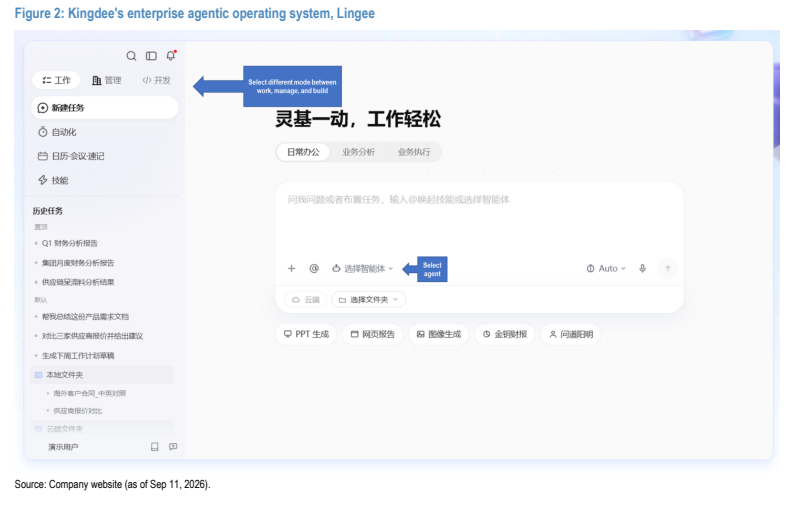Choose the PPT 生成 shortcut
This screenshot has width=794, height=505.
[x=306, y=334]
